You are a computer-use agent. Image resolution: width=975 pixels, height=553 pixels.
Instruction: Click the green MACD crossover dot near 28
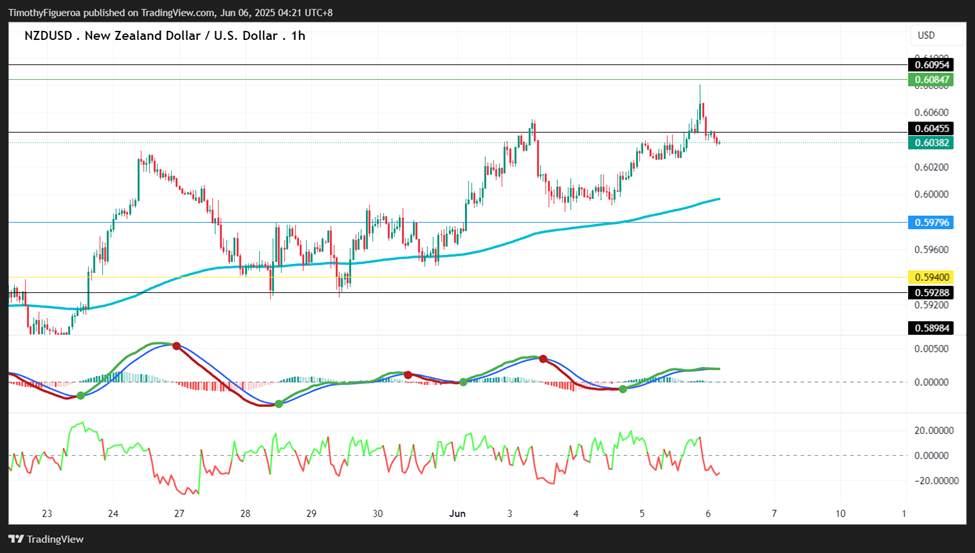279,404
